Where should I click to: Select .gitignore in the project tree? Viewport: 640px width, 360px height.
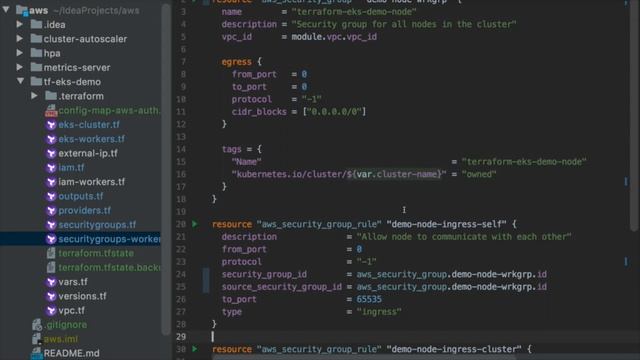66,325
